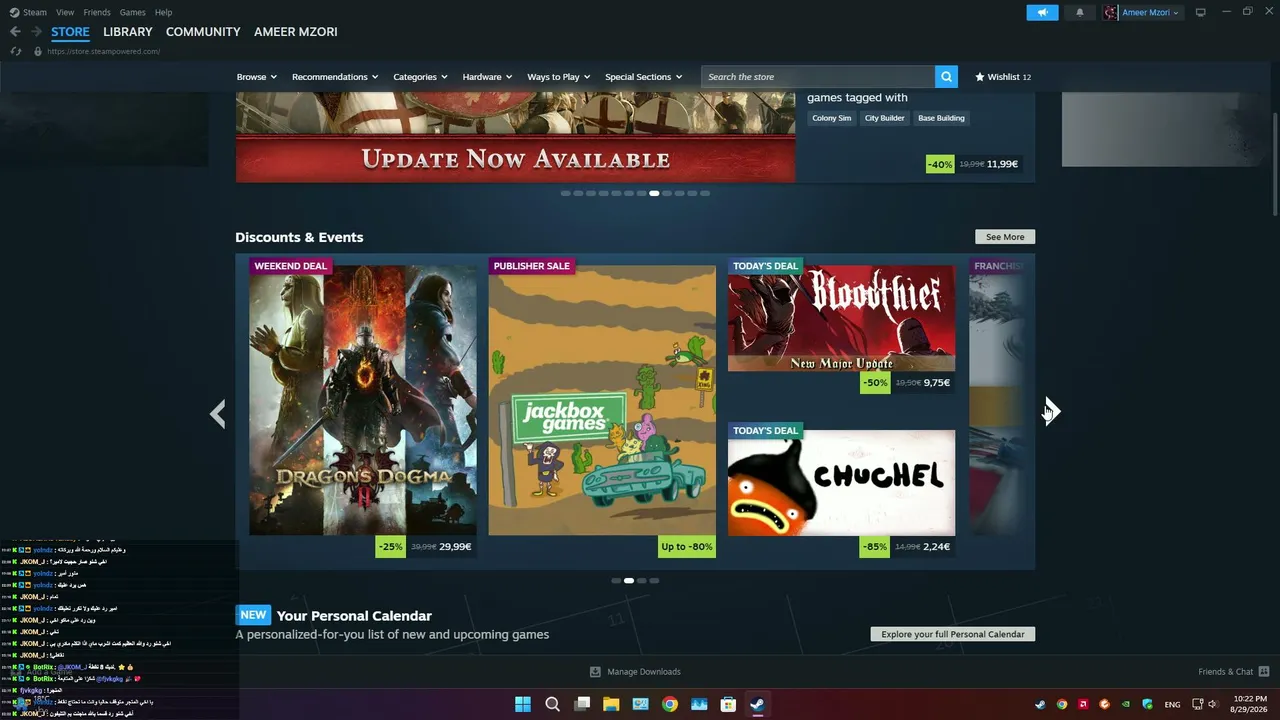Open the Categories dropdown
1280x720 pixels.
pos(420,77)
